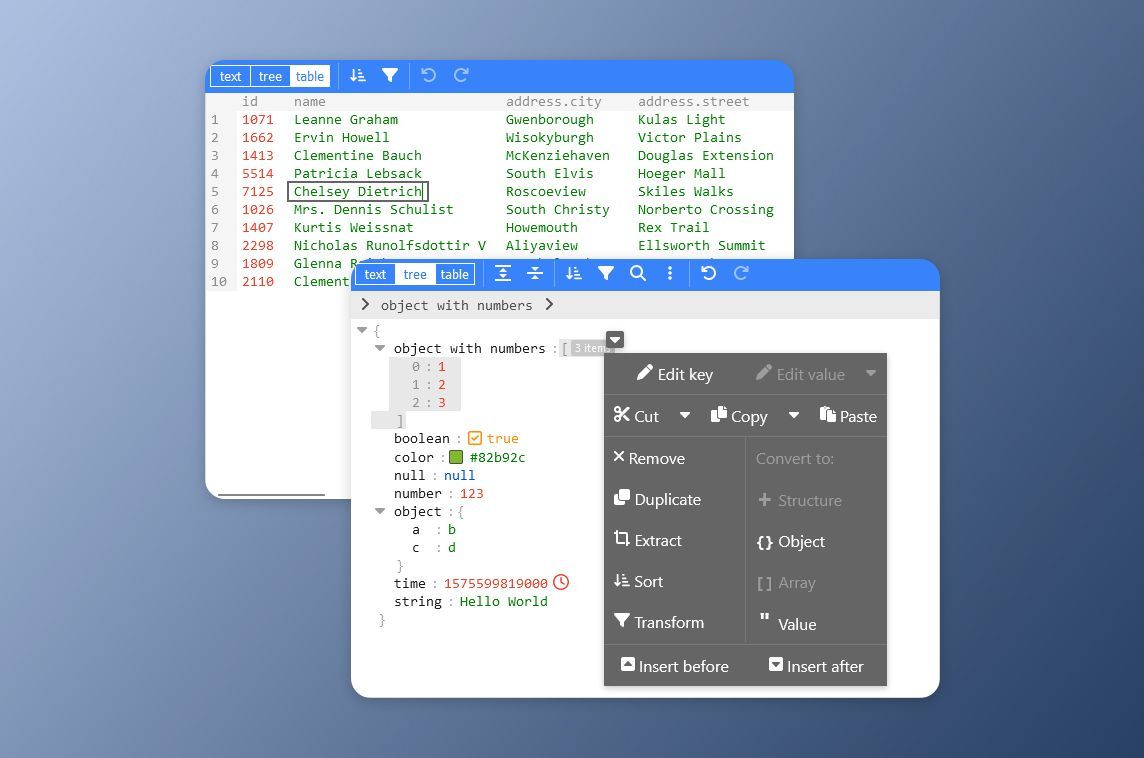Click redo icon in back table window
This screenshot has width=1144, height=758.
(x=461, y=75)
